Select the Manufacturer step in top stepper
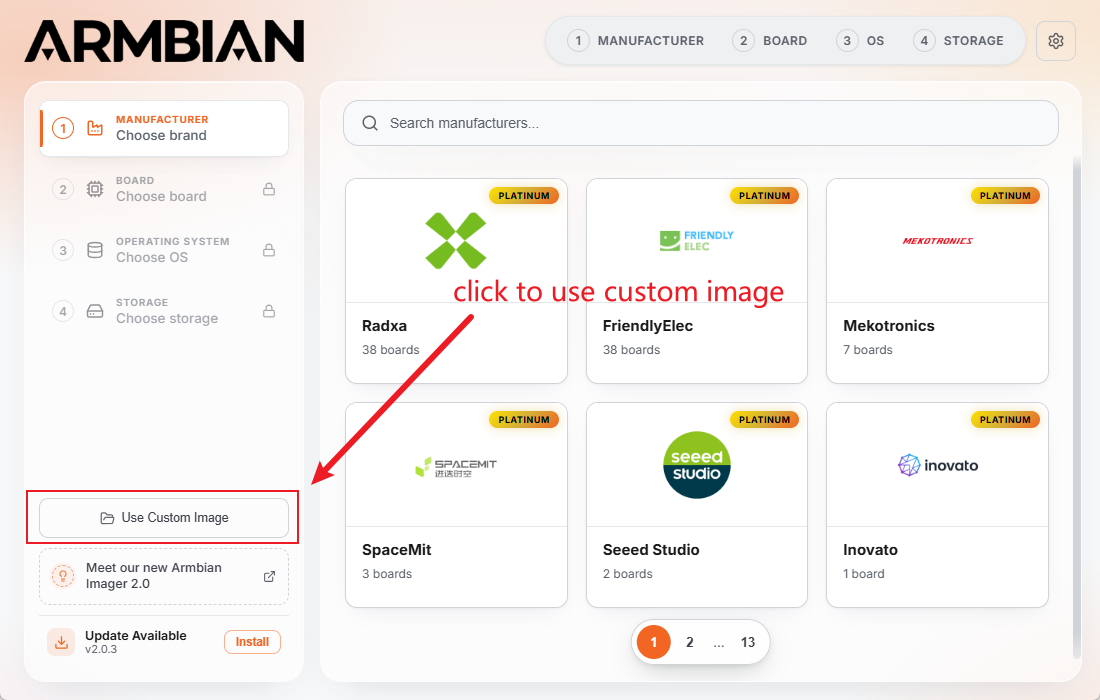 [636, 41]
